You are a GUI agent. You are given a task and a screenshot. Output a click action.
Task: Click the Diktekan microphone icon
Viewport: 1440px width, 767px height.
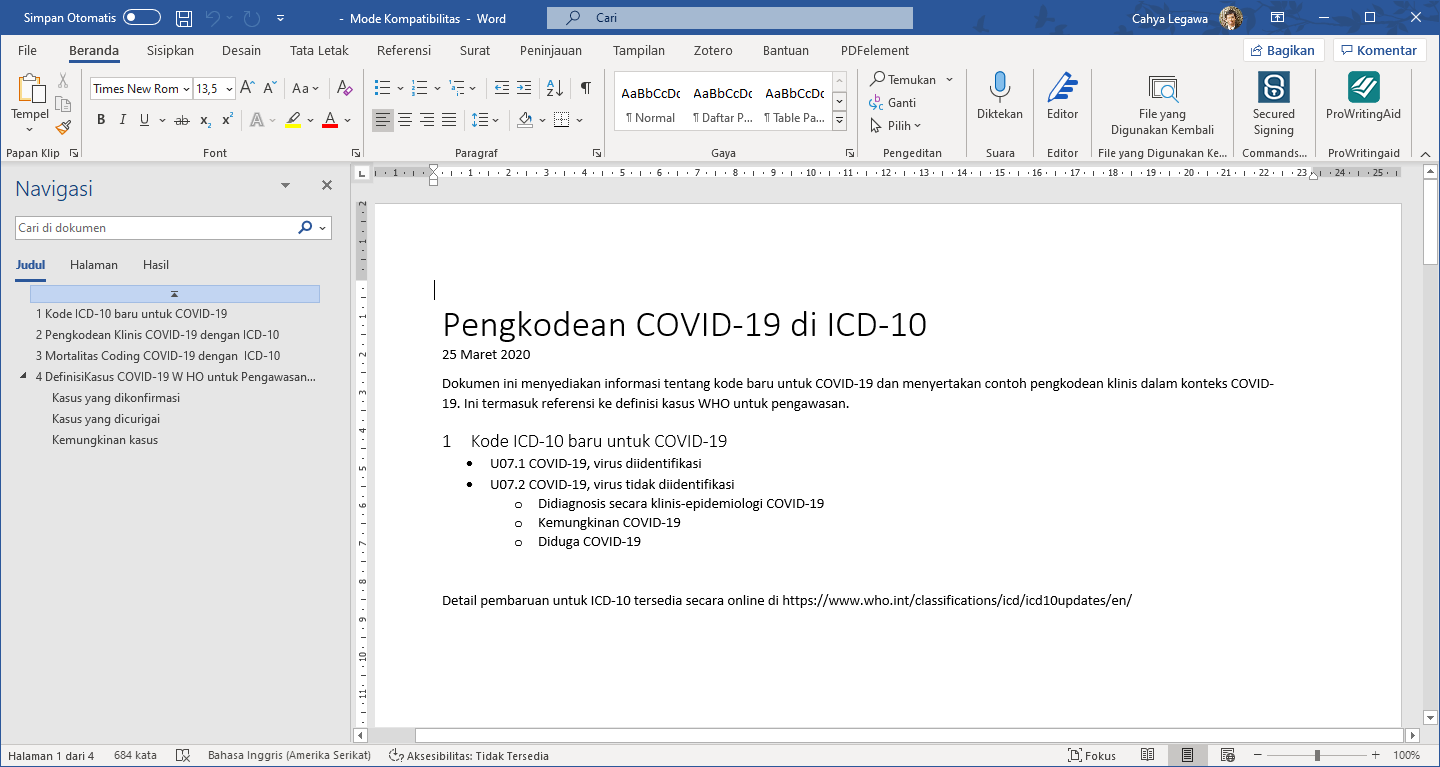coord(999,90)
